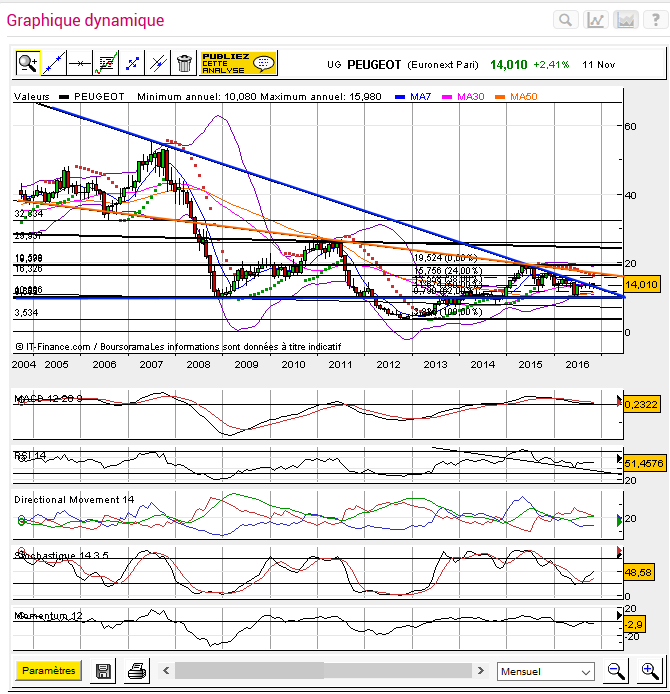
Task: Click the zoom out magnifier button
Action: pyautogui.click(x=616, y=671)
